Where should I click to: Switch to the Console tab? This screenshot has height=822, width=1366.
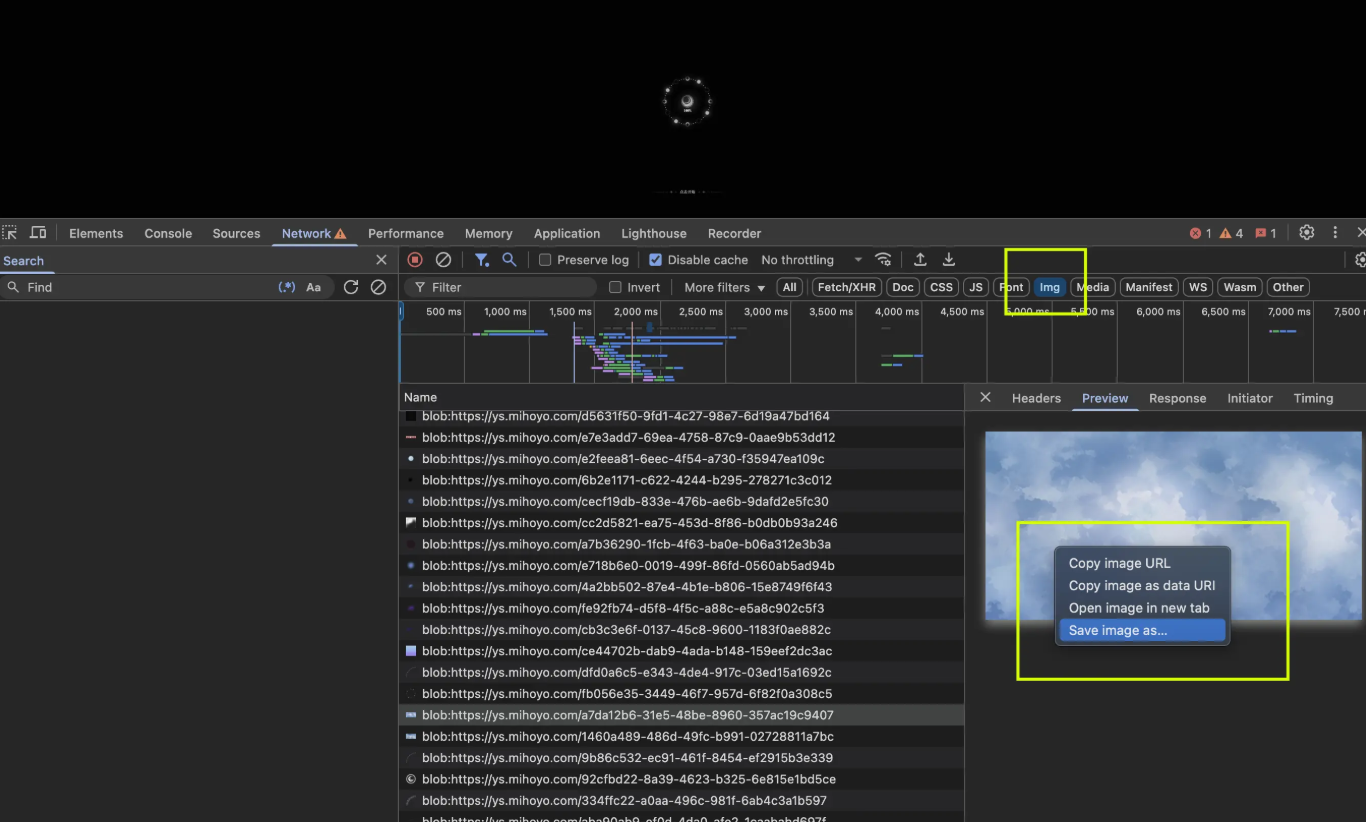[x=168, y=233]
